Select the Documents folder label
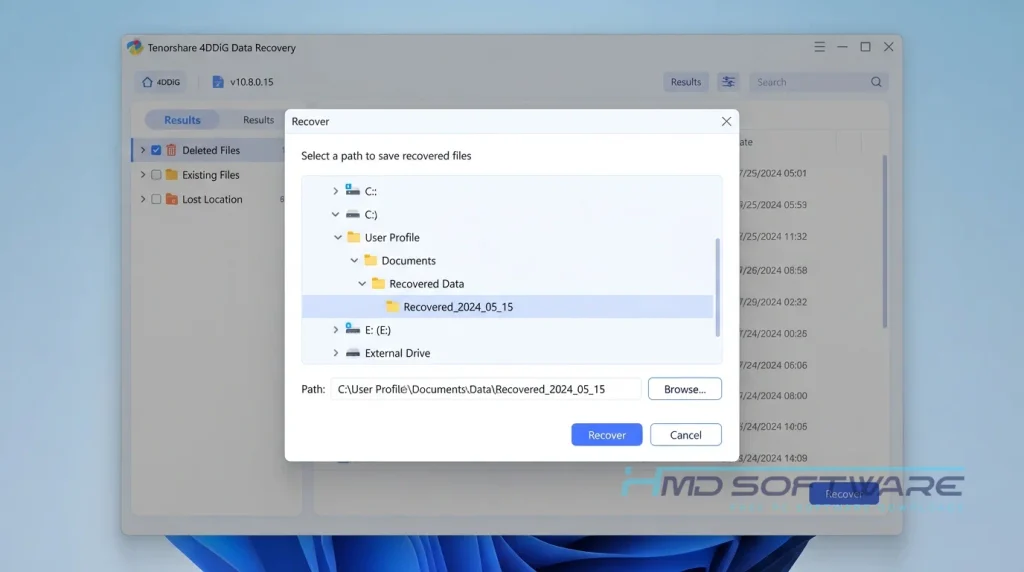Viewport: 1024px width, 572px height. point(408,261)
